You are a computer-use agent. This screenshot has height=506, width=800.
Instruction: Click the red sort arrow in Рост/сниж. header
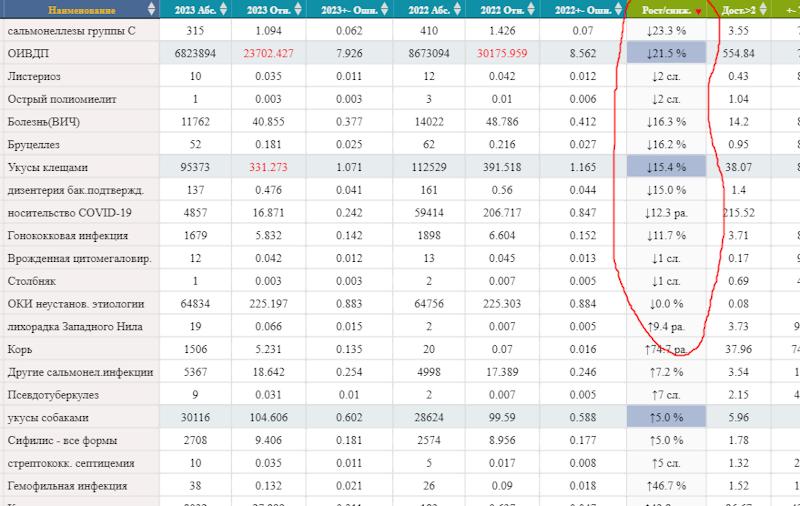[698, 11]
